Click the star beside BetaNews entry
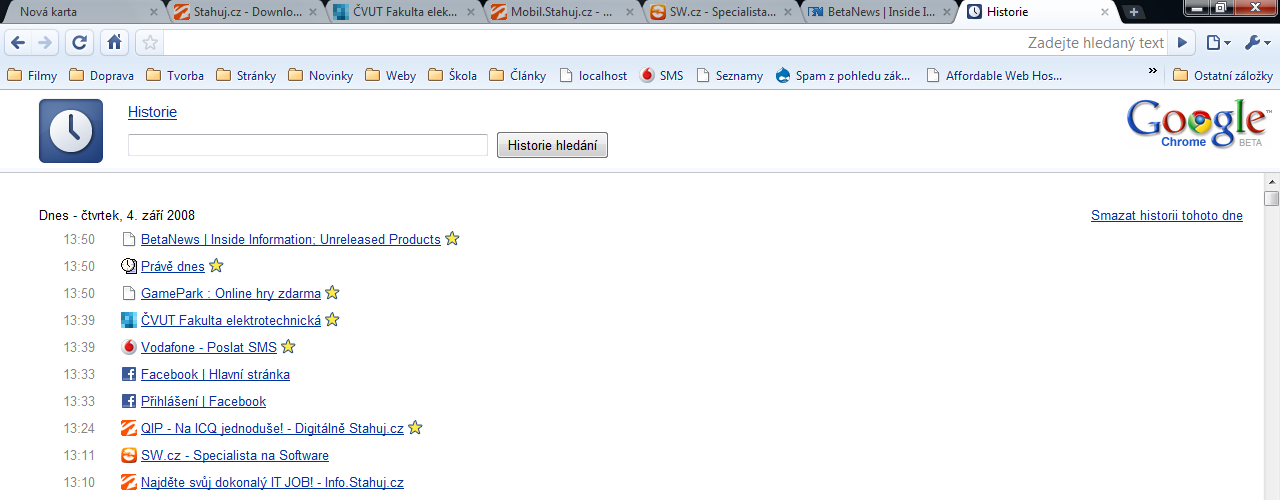 click(x=452, y=239)
